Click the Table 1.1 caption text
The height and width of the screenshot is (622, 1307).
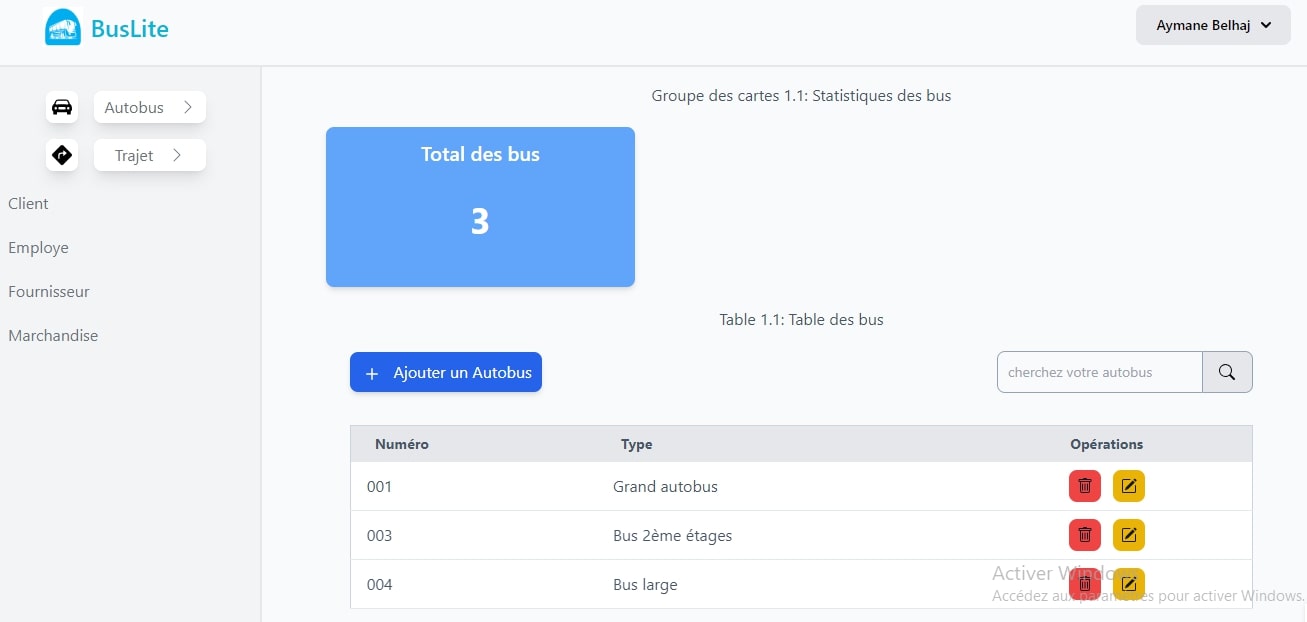pyautogui.click(x=801, y=320)
